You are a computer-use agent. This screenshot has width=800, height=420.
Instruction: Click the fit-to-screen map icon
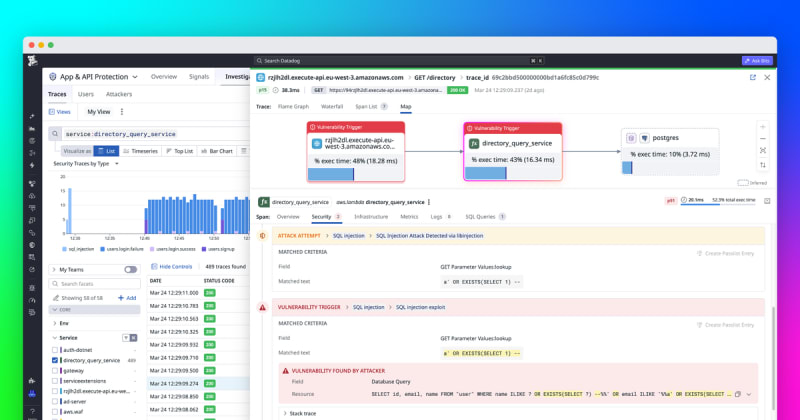(x=762, y=151)
